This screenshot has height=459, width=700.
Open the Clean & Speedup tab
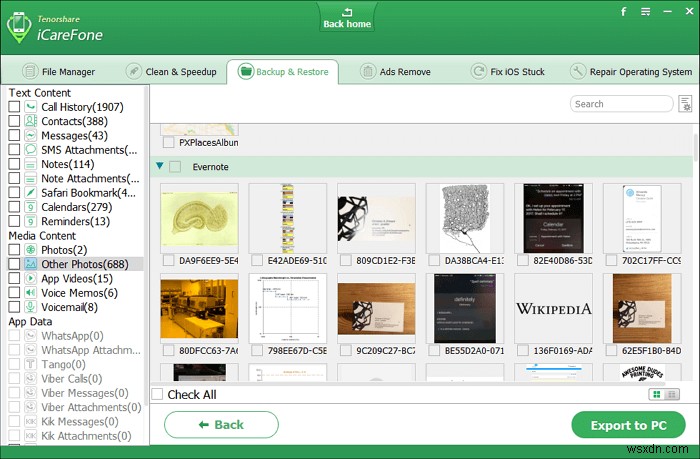171,71
